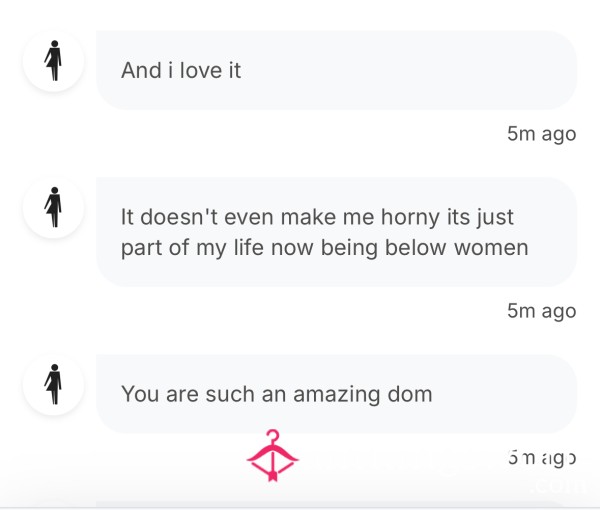Click the word "You" in the third message

coord(140,394)
